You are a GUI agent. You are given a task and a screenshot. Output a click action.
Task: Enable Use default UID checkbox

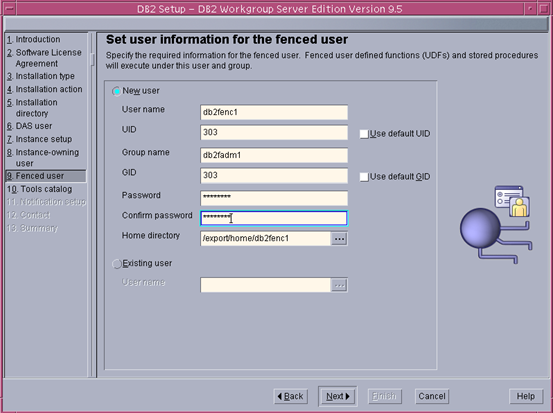point(364,134)
